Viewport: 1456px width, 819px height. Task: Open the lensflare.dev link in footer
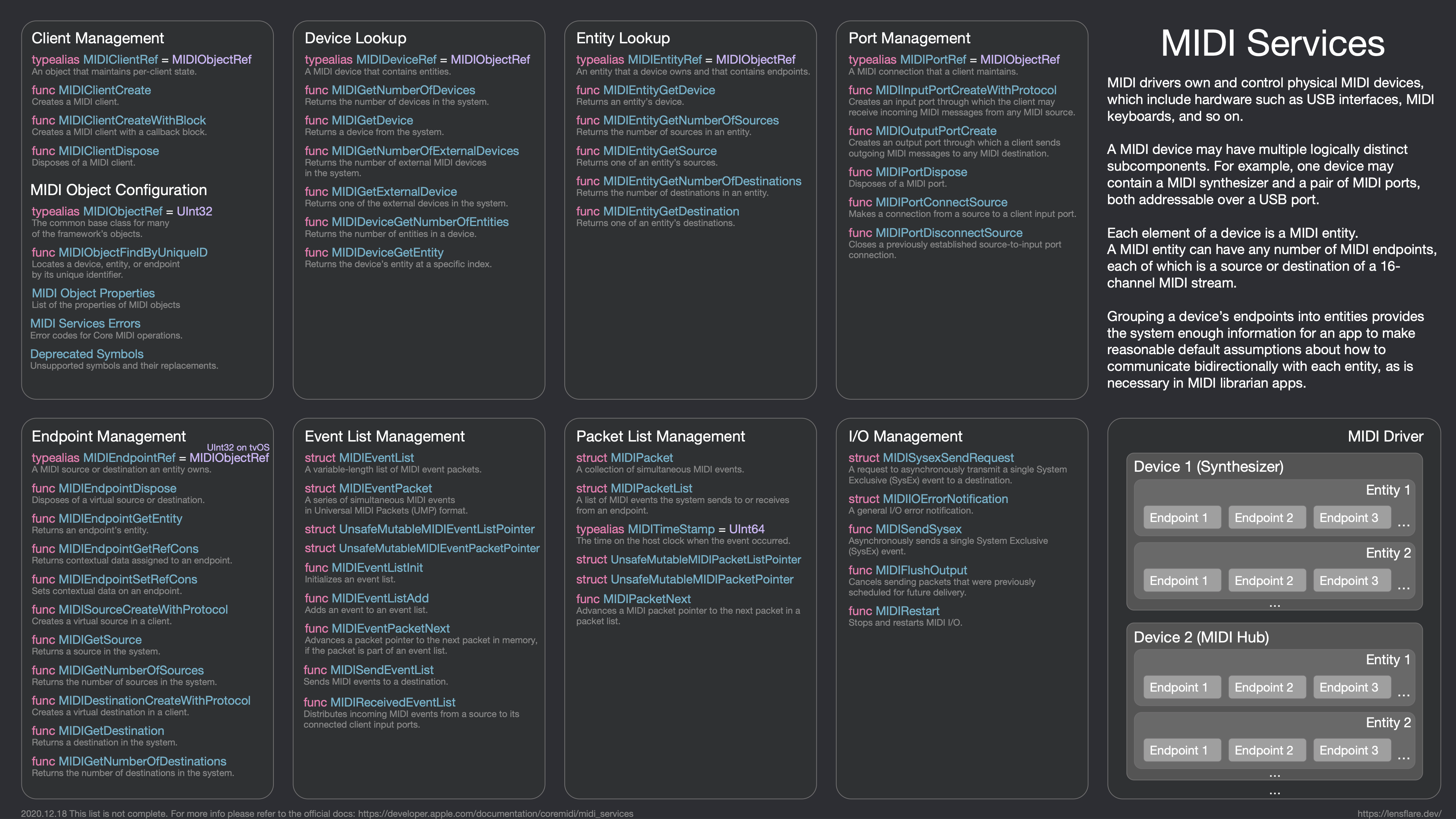coord(1399,813)
